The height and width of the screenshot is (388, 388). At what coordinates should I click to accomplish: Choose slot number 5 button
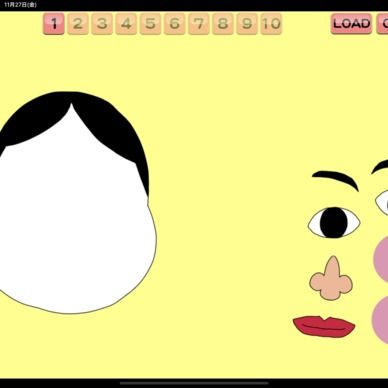[x=150, y=24]
